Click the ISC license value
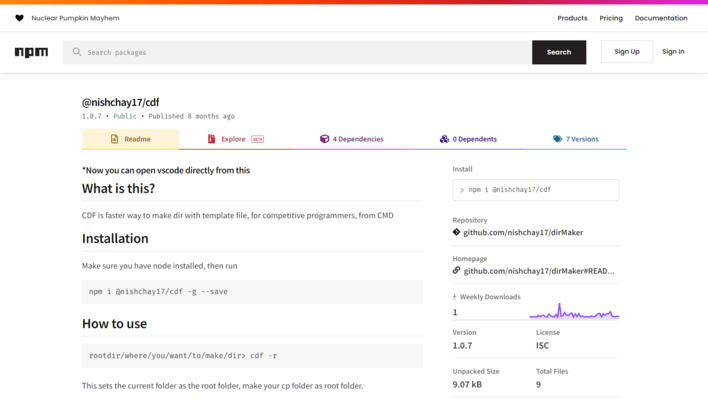The height and width of the screenshot is (400, 708). coord(542,346)
